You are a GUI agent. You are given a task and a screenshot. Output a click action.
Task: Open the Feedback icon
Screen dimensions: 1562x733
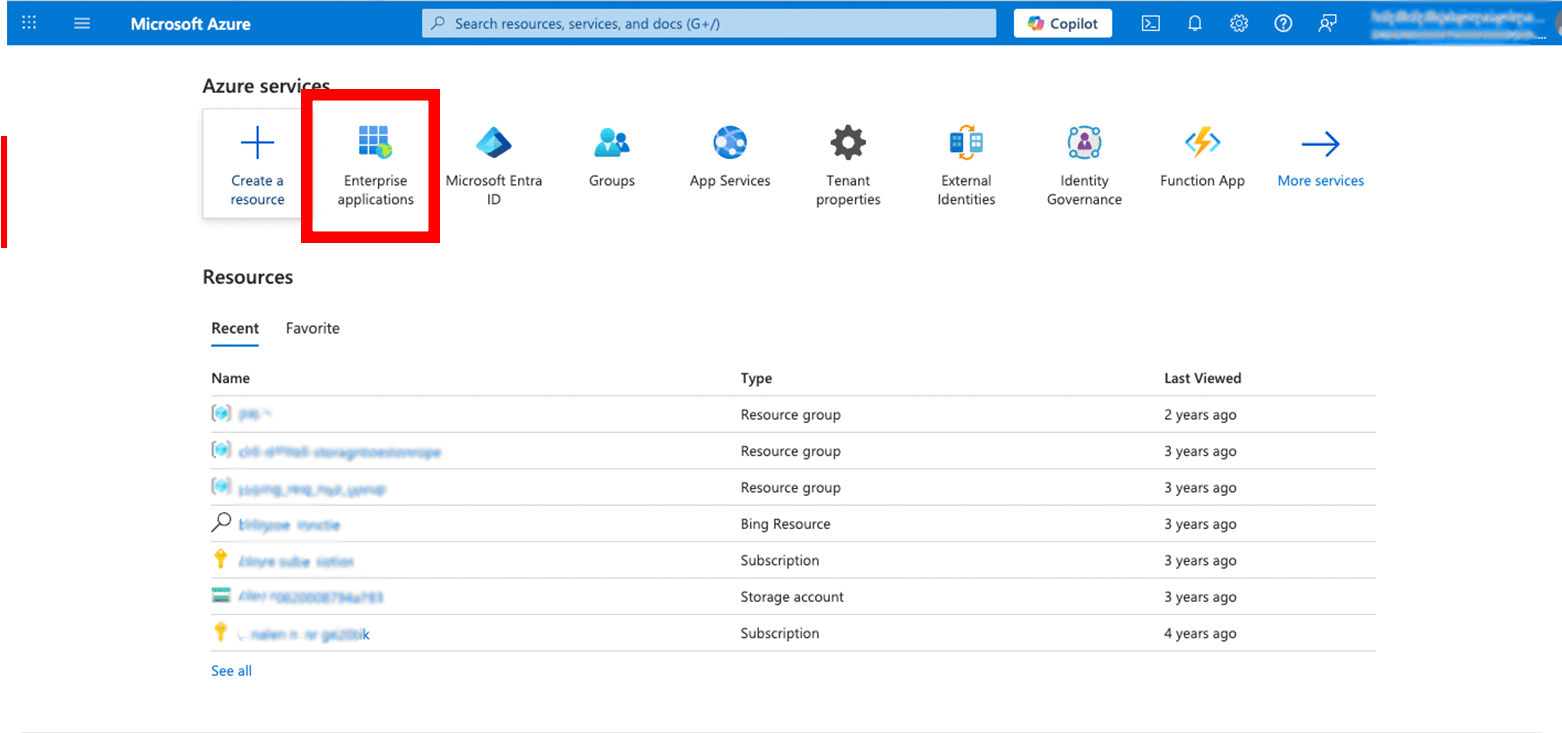tap(1327, 24)
